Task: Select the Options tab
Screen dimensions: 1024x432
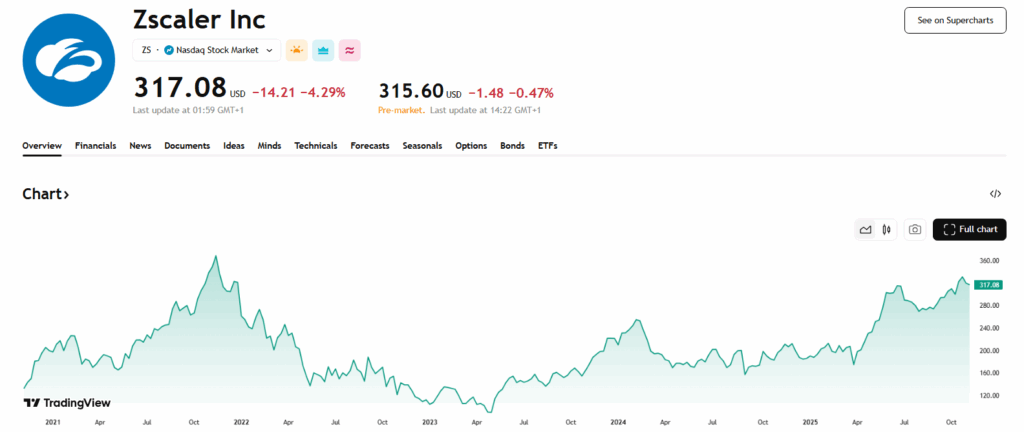Action: click(x=470, y=146)
